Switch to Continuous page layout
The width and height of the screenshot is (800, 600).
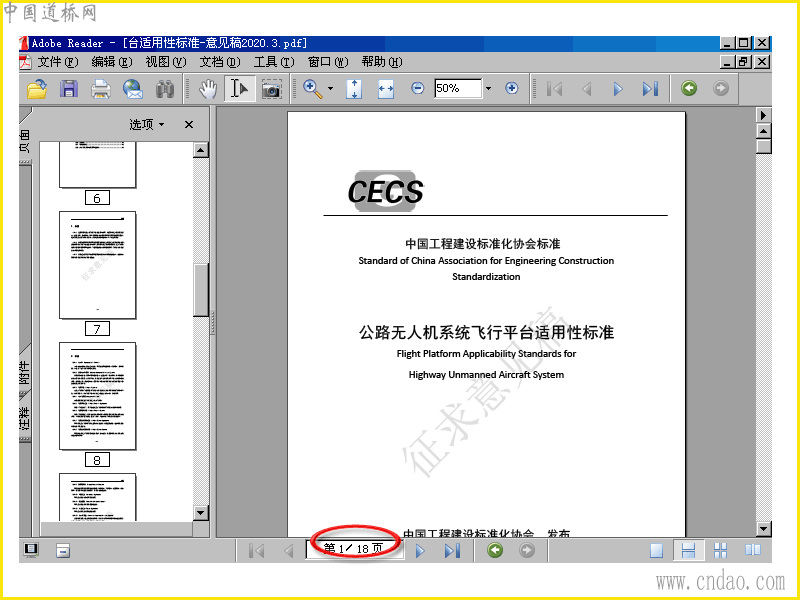688,550
